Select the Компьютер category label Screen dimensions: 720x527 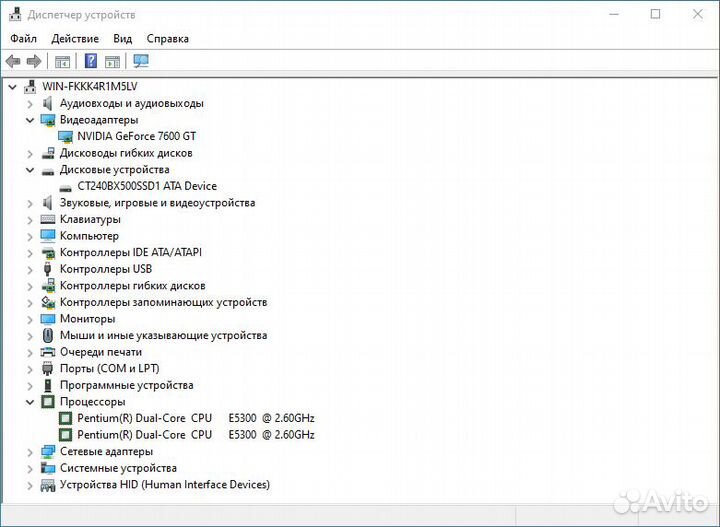coord(89,236)
